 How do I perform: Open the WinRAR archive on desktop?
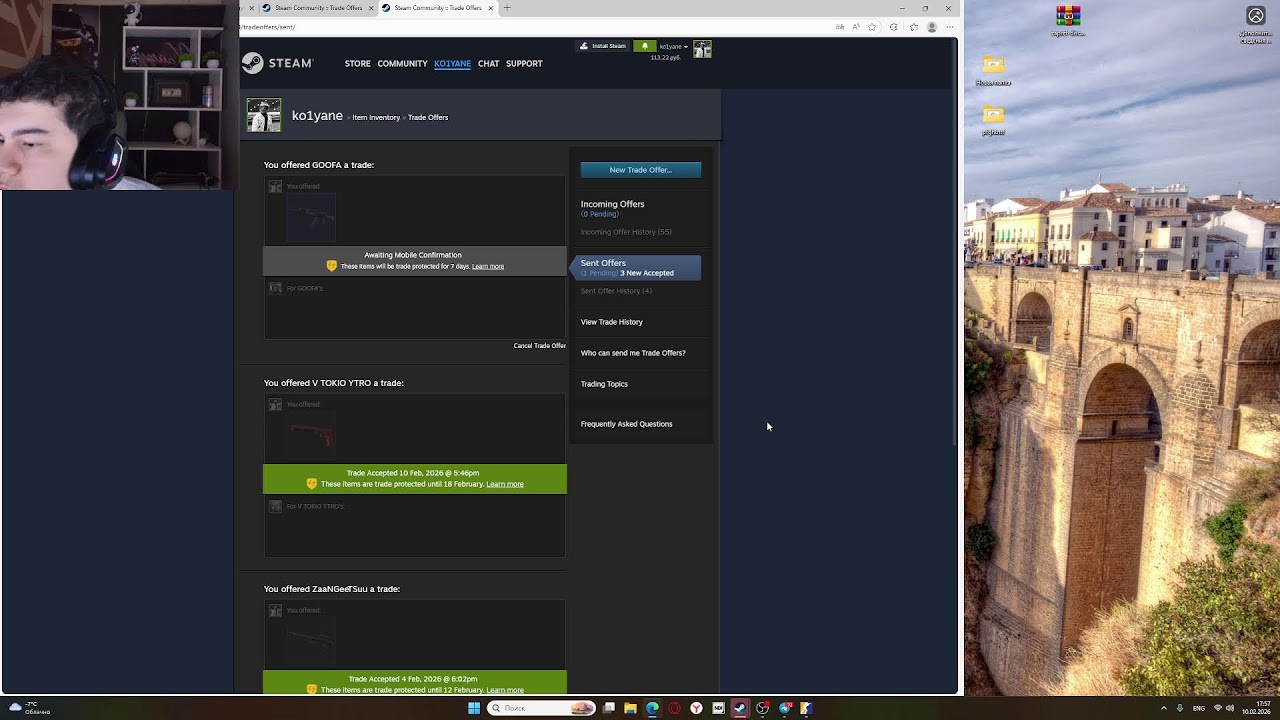(x=1068, y=21)
